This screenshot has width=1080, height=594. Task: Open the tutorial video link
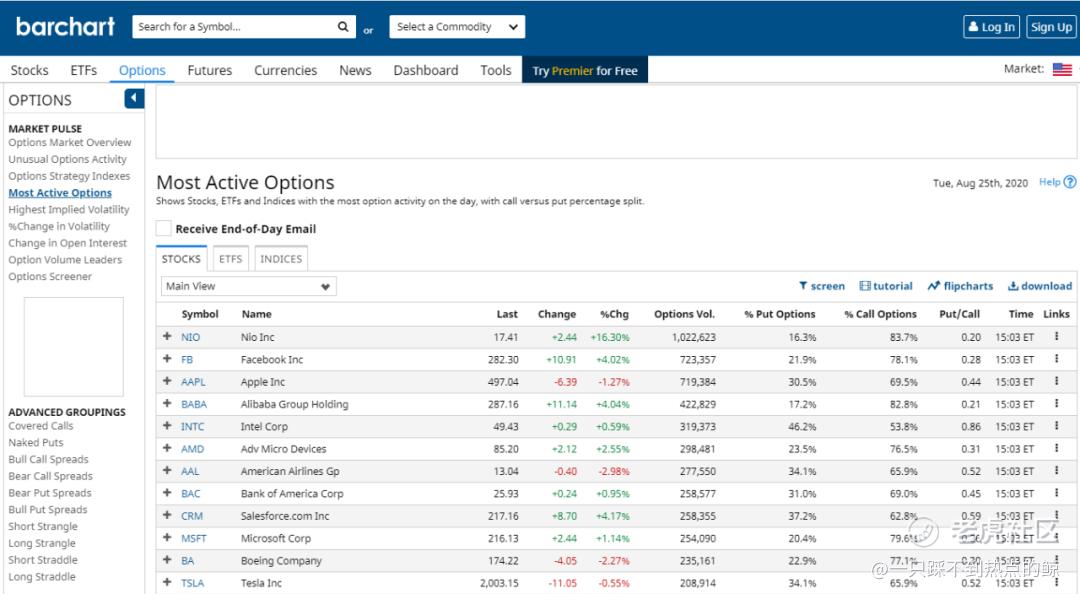coord(886,286)
